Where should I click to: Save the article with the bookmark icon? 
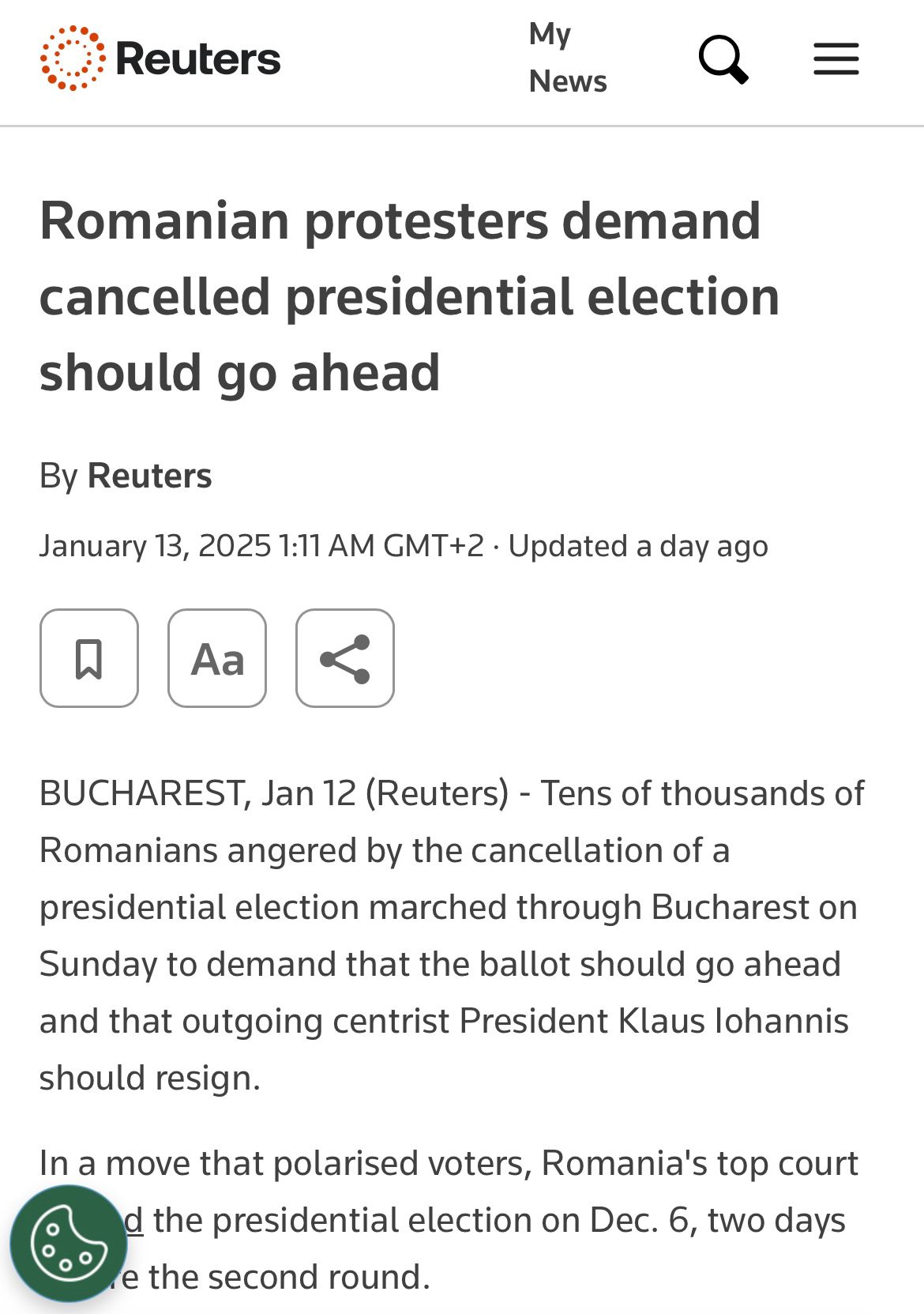pos(89,658)
